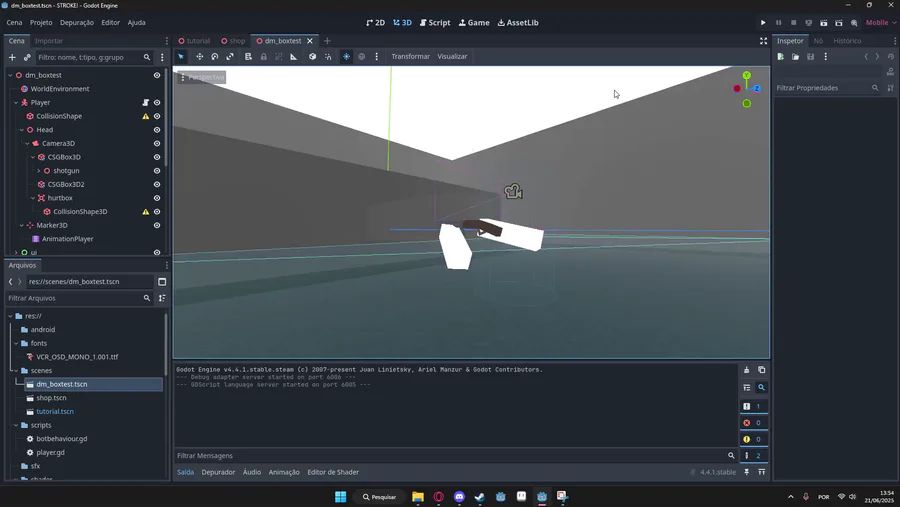This screenshot has height=507, width=900.
Task: Click the instantiate child scene link icon
Action: click(27, 57)
